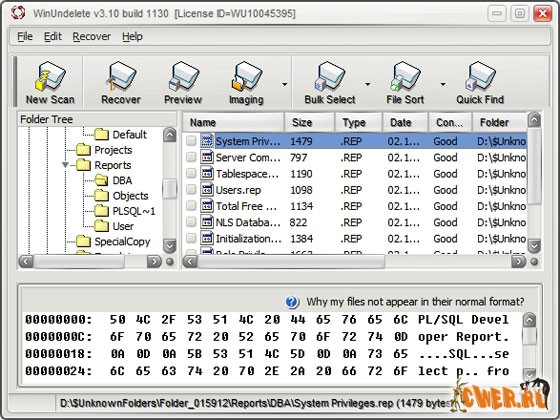
Task: Click the file icon of Server Com... row
Action: (x=207, y=157)
